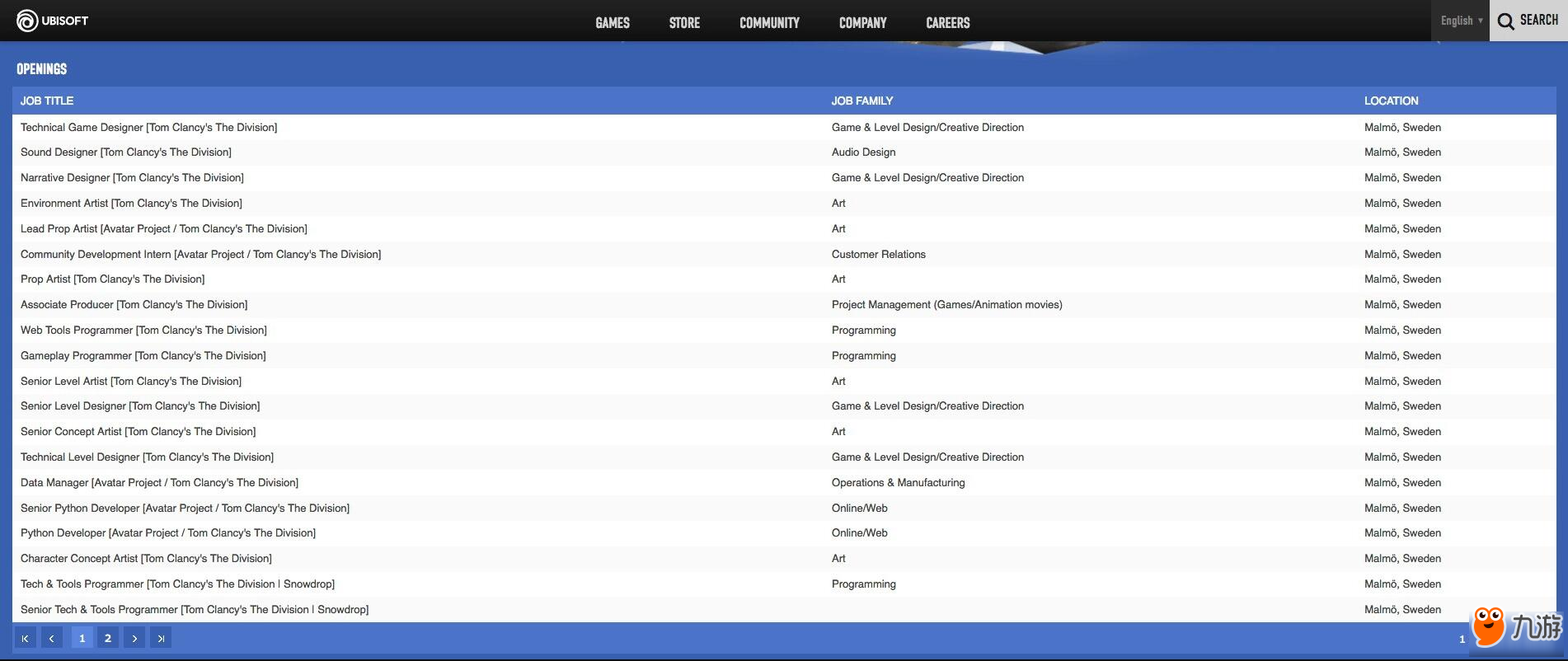The width and height of the screenshot is (1568, 661).
Task: Open Technical Game Designer job listing
Action: coord(149,127)
